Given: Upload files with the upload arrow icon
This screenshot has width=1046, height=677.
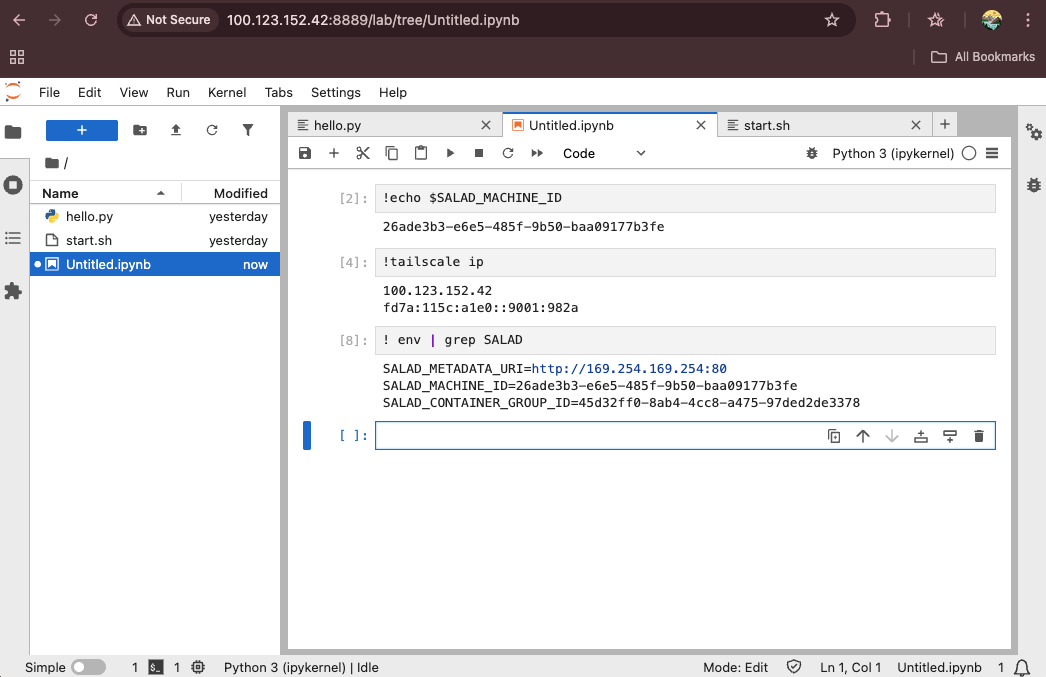Looking at the screenshot, I should coord(176,130).
